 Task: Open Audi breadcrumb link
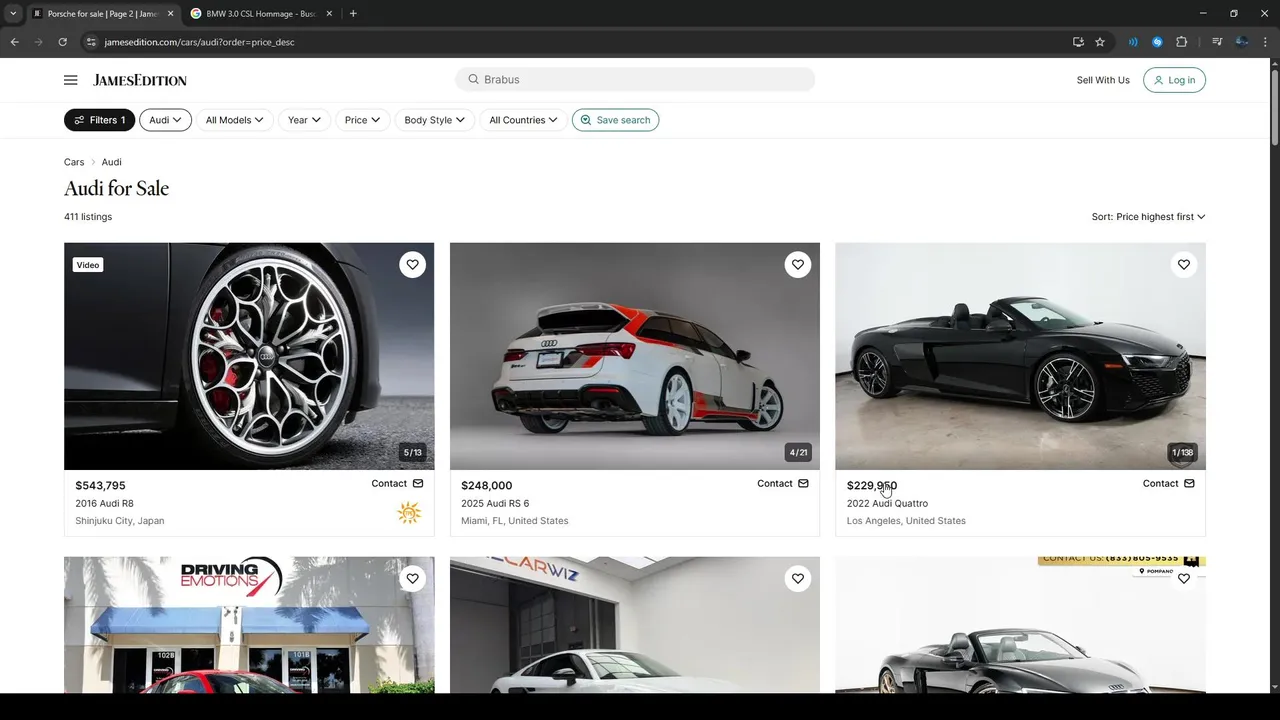[x=111, y=162]
